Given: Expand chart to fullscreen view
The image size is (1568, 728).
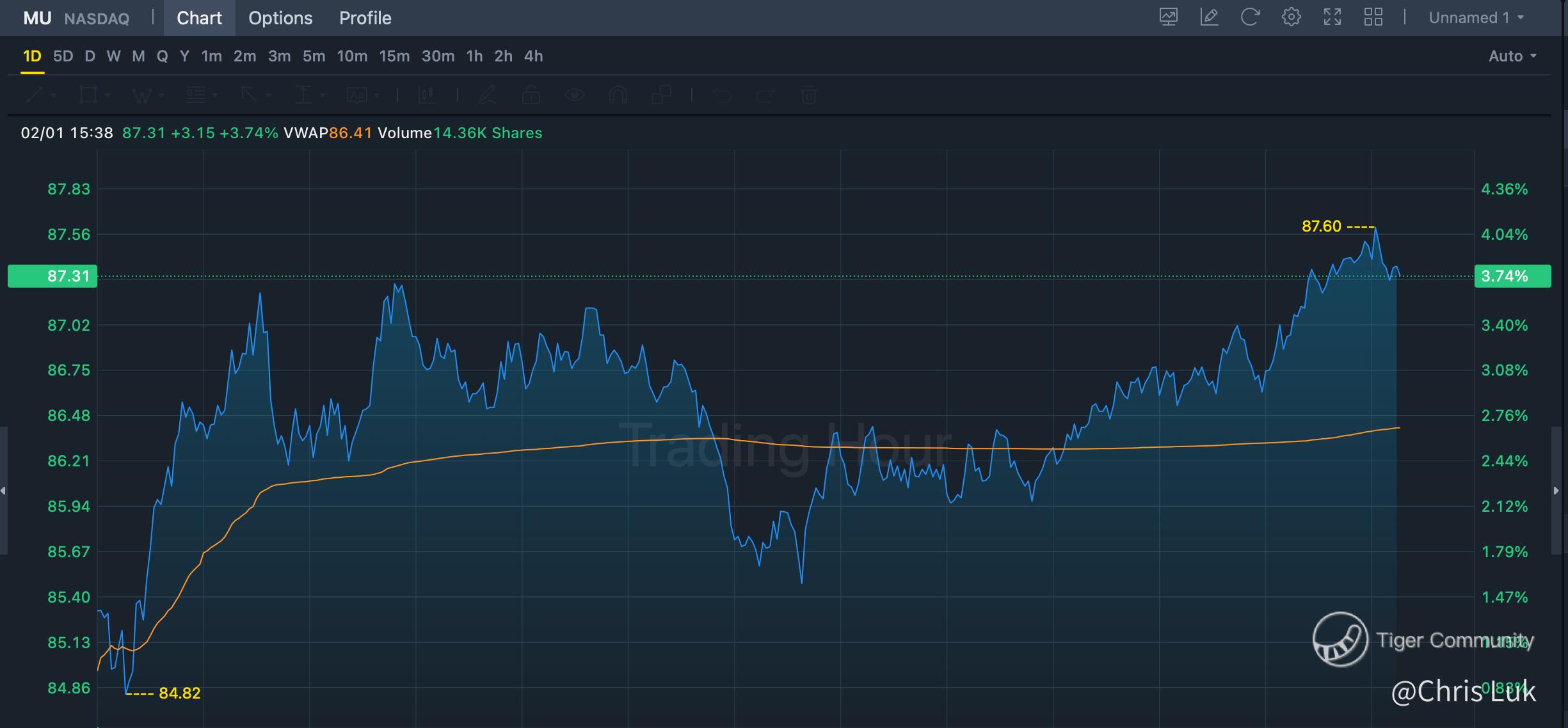Looking at the screenshot, I should [1332, 17].
